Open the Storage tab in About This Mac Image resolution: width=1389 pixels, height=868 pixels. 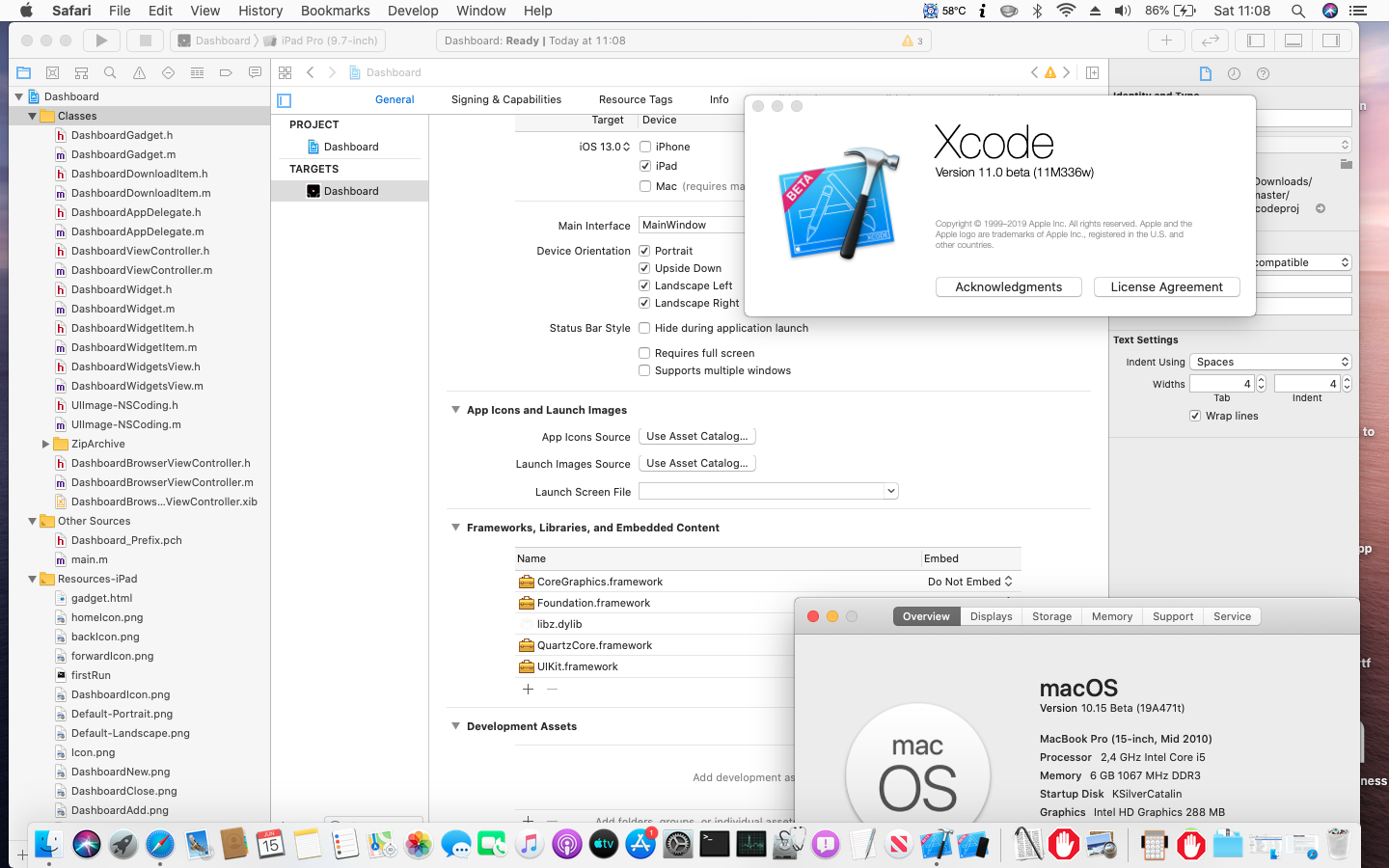click(x=1051, y=616)
